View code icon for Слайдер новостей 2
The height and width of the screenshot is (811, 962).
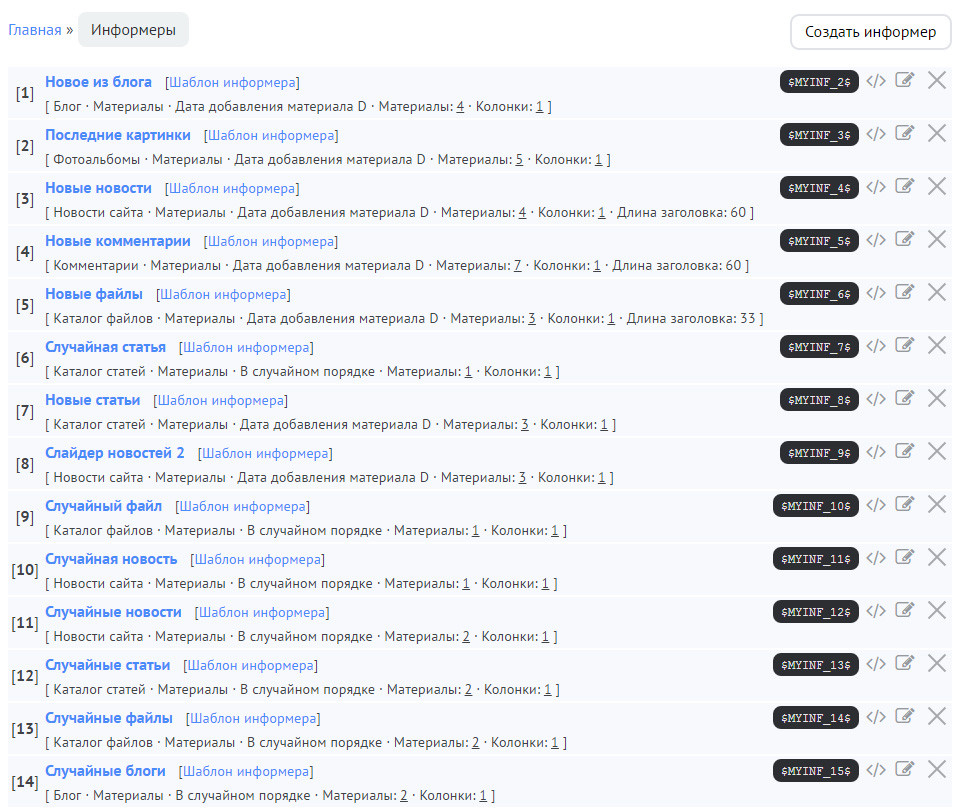pyautogui.click(x=876, y=452)
